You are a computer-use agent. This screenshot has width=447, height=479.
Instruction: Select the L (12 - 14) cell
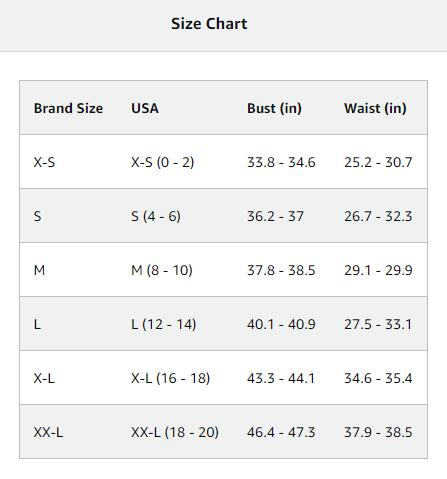[163, 324]
